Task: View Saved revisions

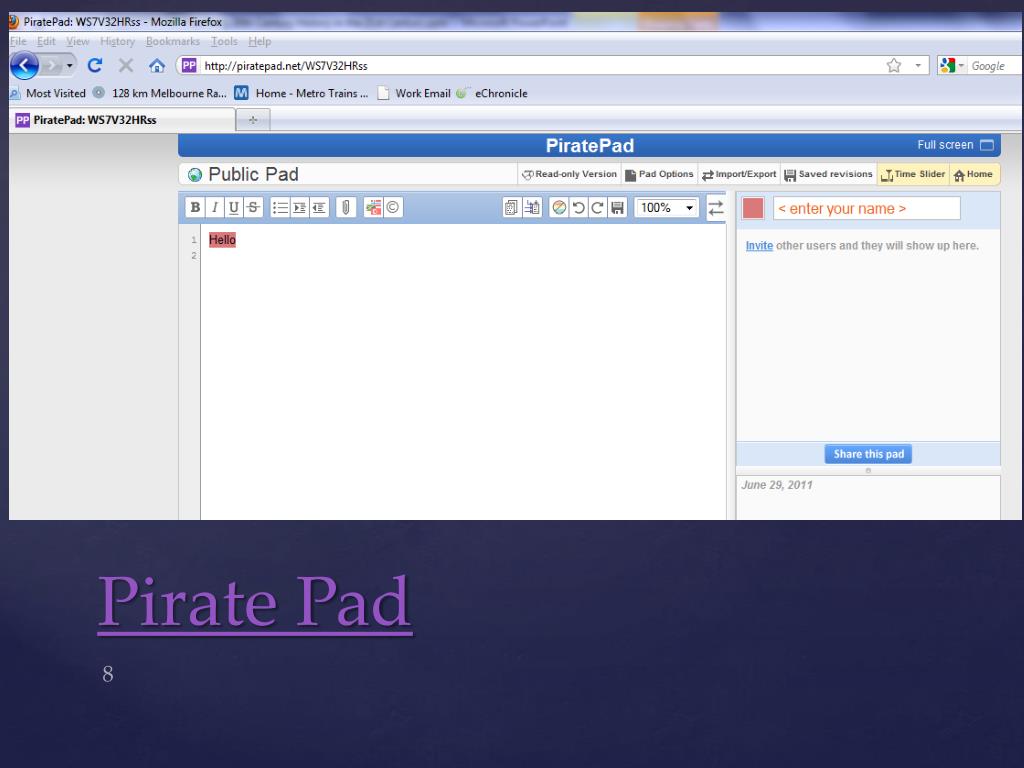Action: pyautogui.click(x=828, y=174)
